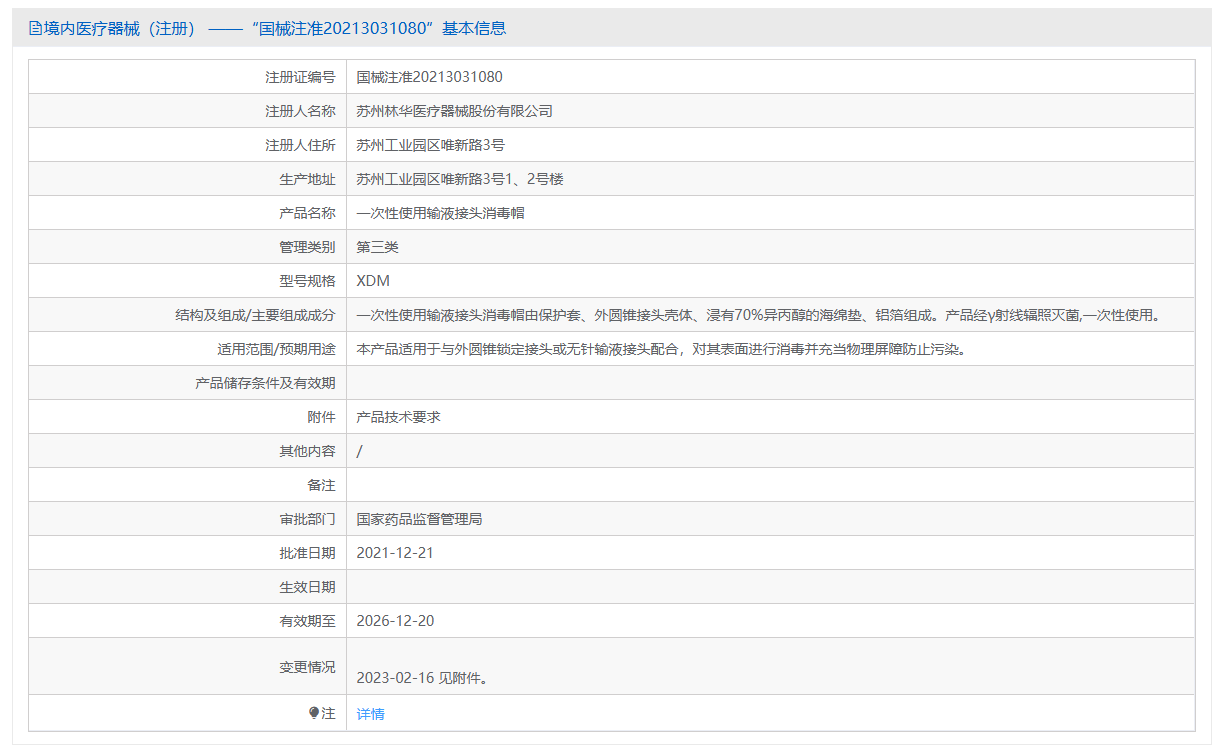The width and height of the screenshot is (1217, 752).
Task: Click the document icon in the header title
Action: (x=35, y=28)
